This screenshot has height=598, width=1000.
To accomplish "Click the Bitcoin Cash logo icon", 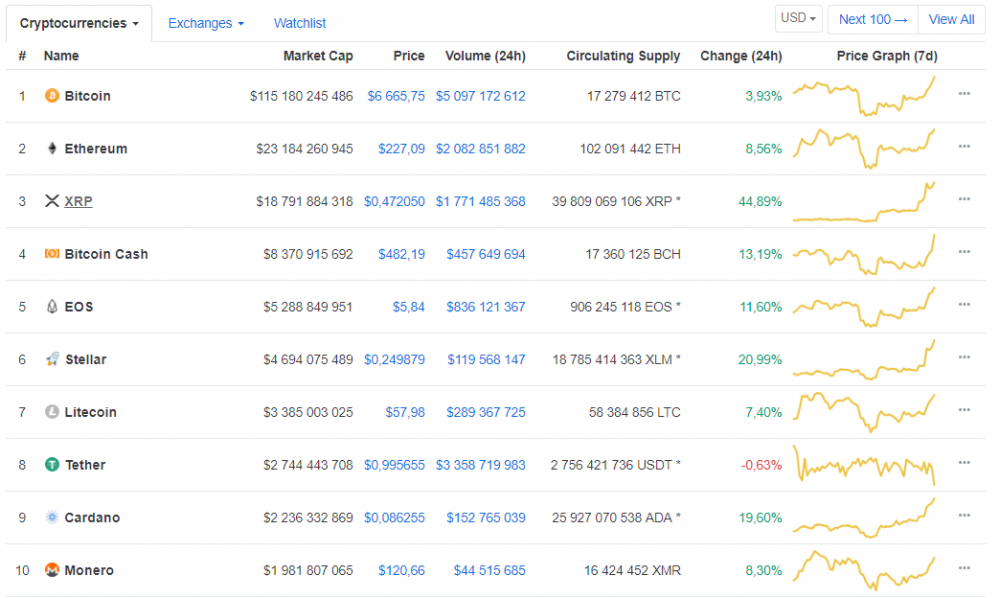I will 52,254.
